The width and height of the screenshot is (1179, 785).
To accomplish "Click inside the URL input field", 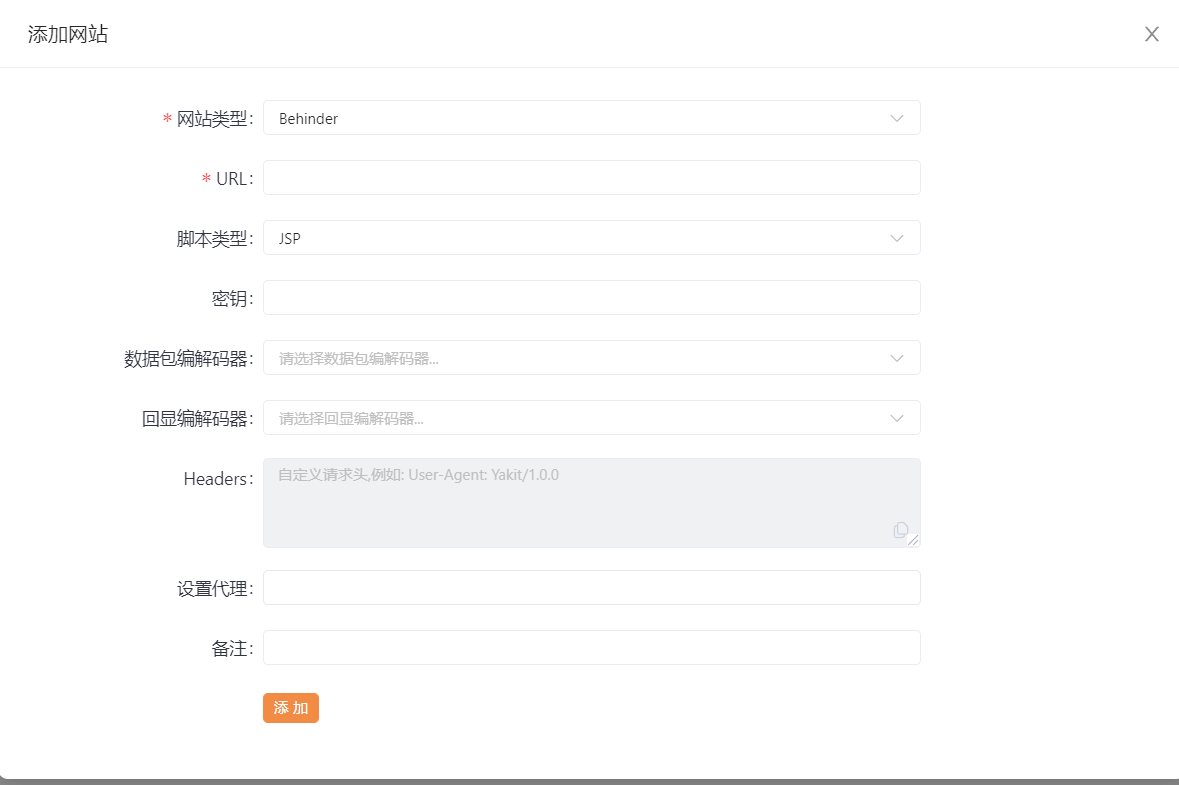I will point(590,177).
